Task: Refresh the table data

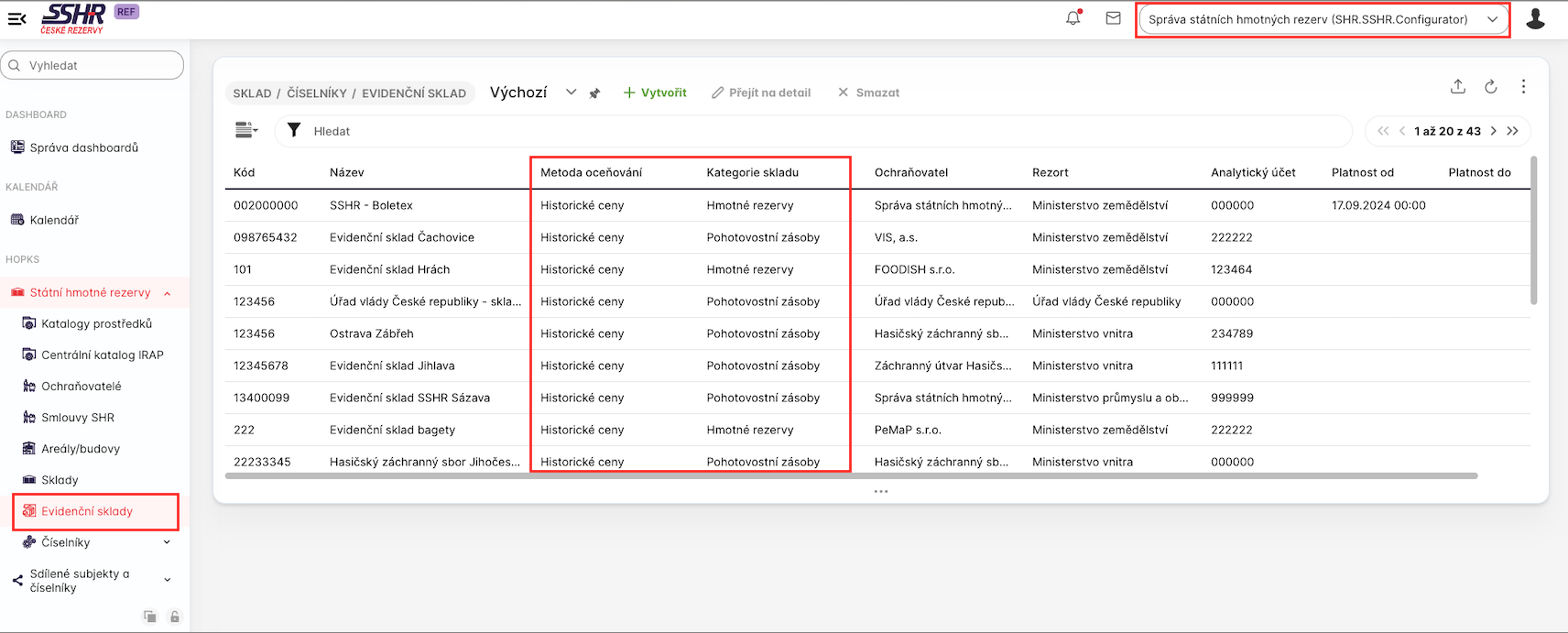Action: (x=1491, y=86)
